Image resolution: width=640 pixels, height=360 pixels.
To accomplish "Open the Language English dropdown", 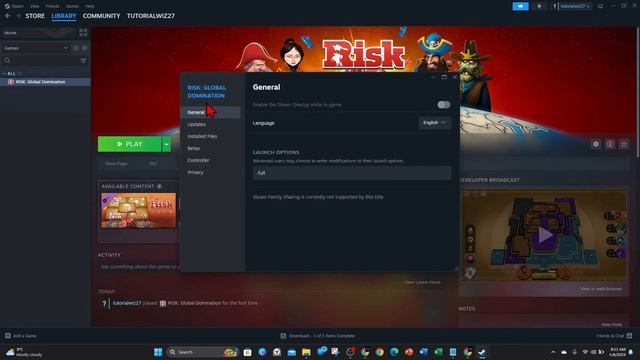I will click(x=435, y=123).
